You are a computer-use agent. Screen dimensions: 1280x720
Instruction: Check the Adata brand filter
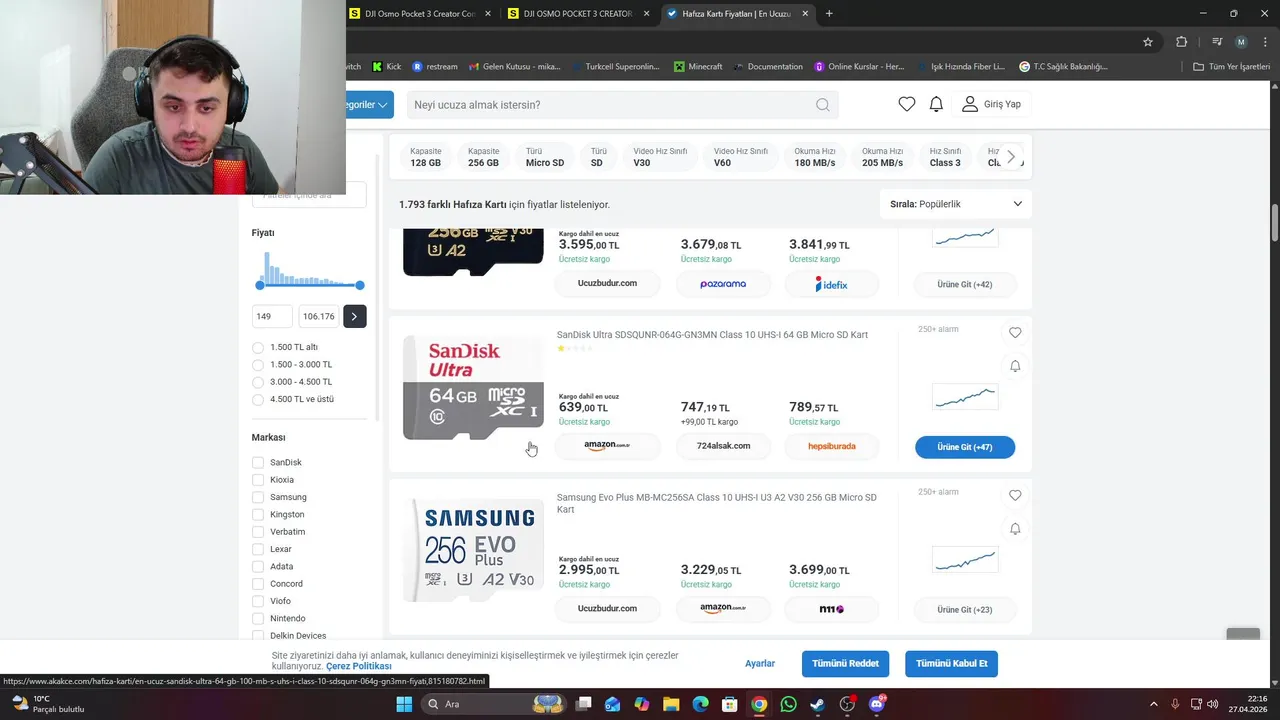tap(258, 566)
